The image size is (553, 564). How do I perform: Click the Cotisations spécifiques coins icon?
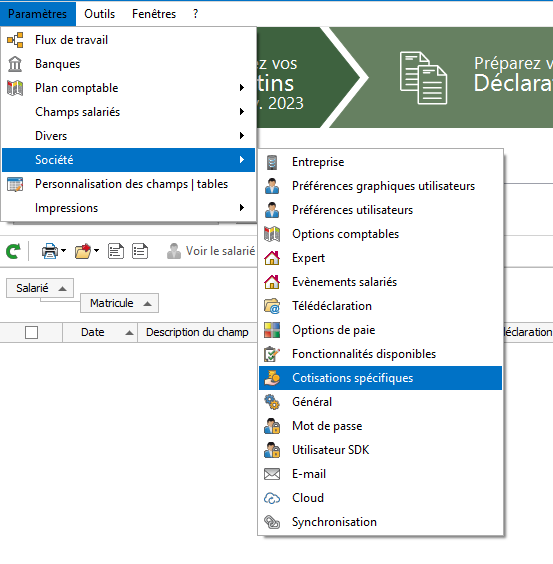tap(272, 378)
